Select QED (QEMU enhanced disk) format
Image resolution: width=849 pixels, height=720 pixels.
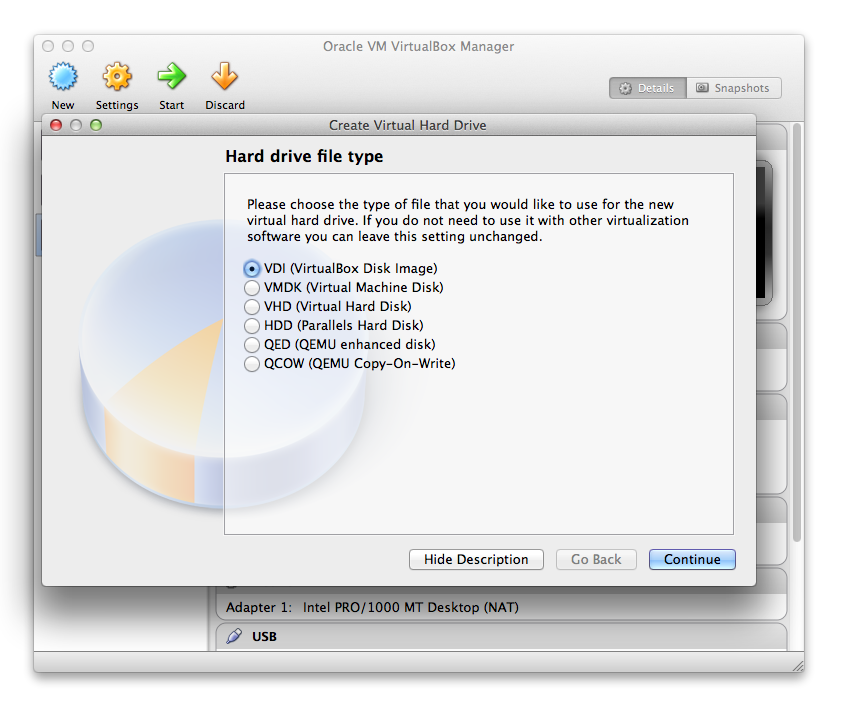tap(252, 345)
